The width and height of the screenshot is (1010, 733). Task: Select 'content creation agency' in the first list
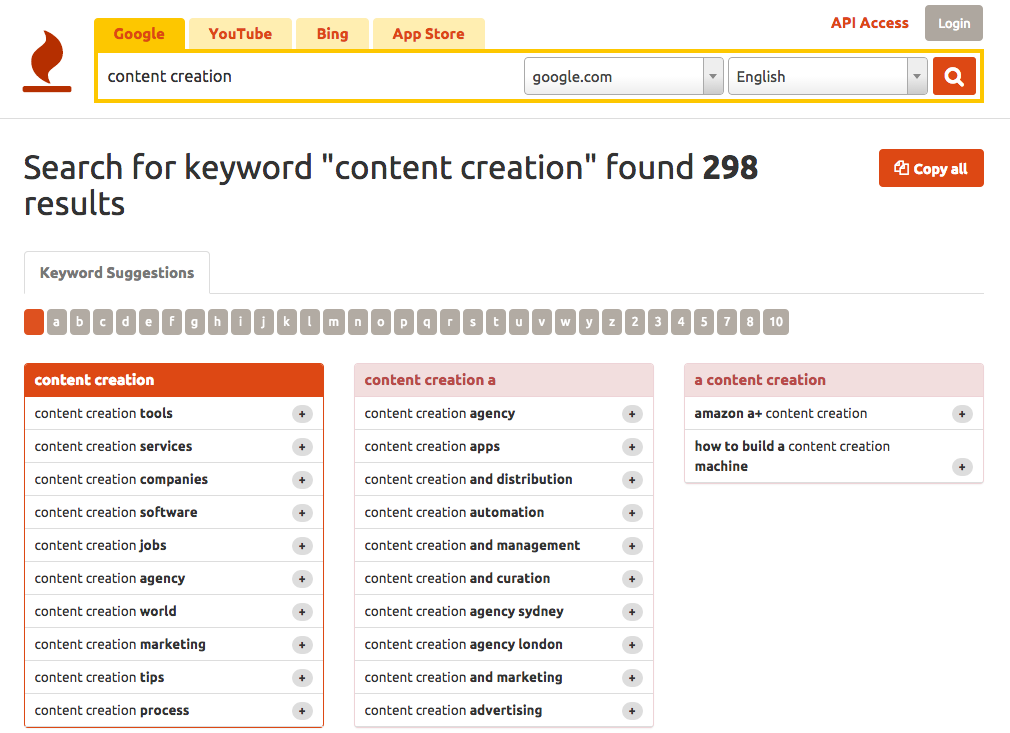click(x=110, y=578)
